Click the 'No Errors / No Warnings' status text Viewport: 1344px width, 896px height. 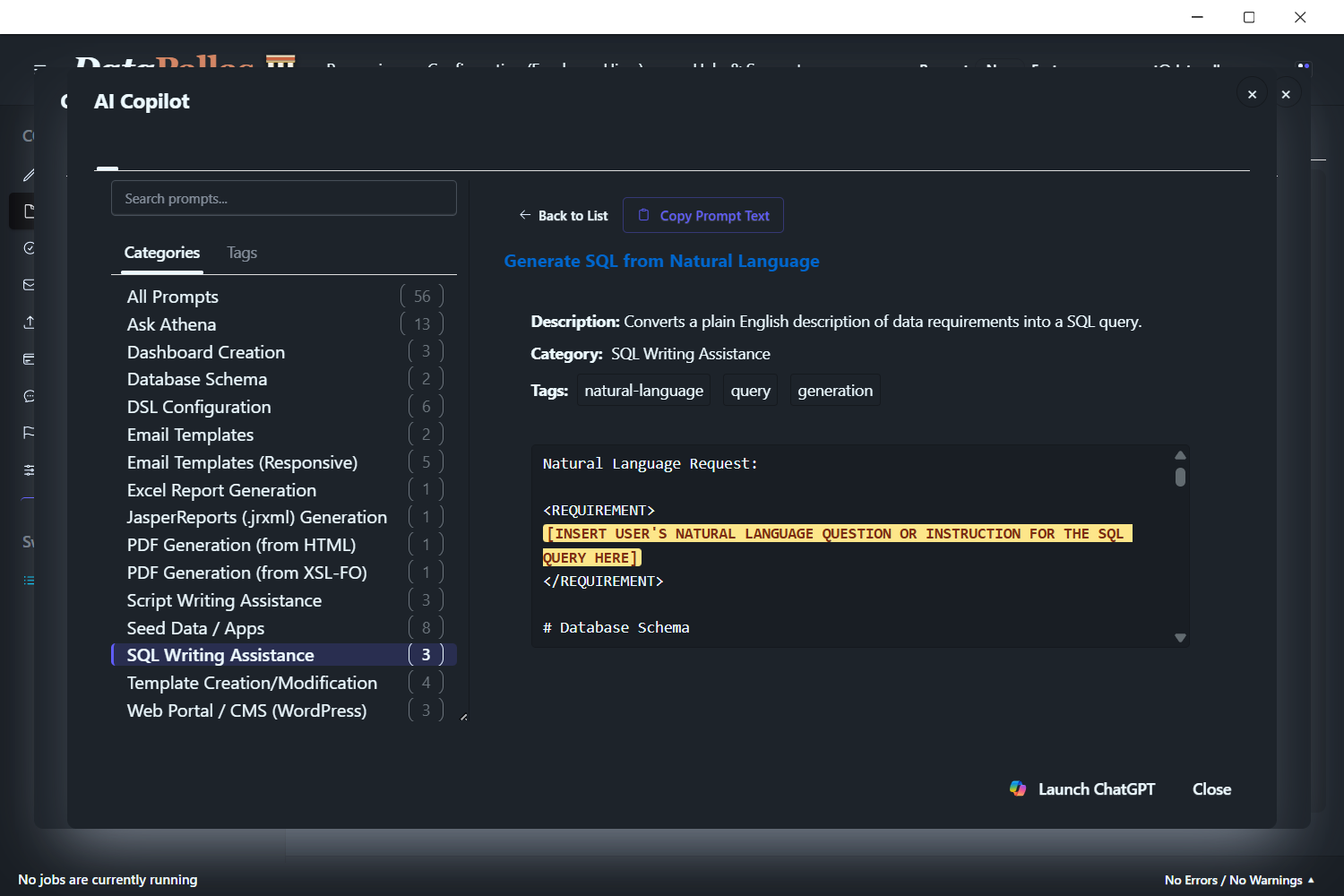1233,880
